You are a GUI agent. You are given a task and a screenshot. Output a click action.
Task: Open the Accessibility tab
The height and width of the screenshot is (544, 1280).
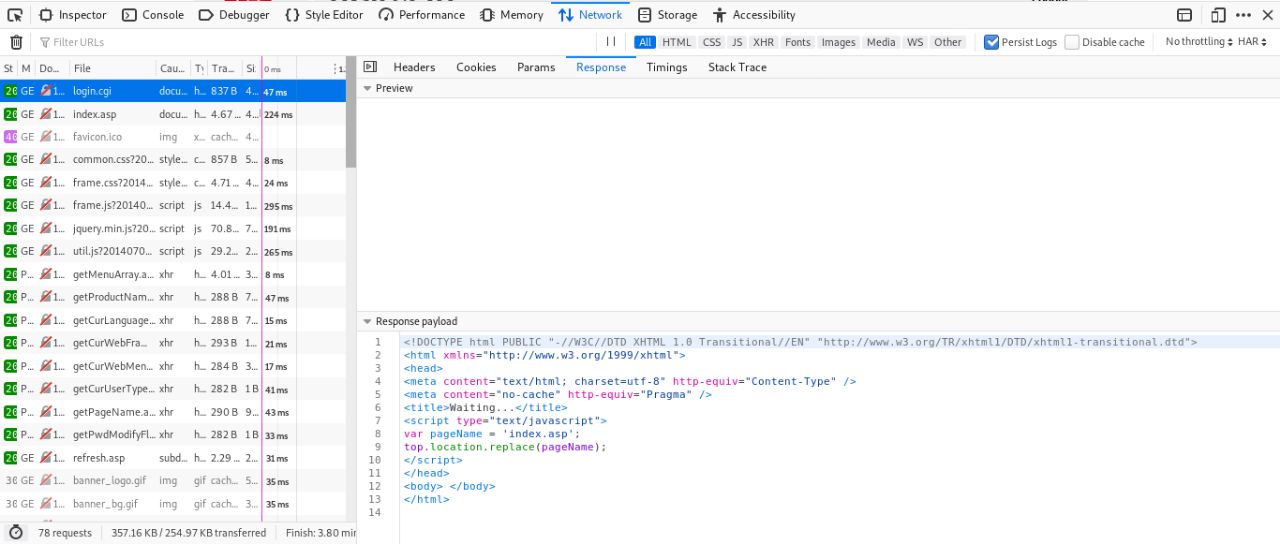(754, 15)
